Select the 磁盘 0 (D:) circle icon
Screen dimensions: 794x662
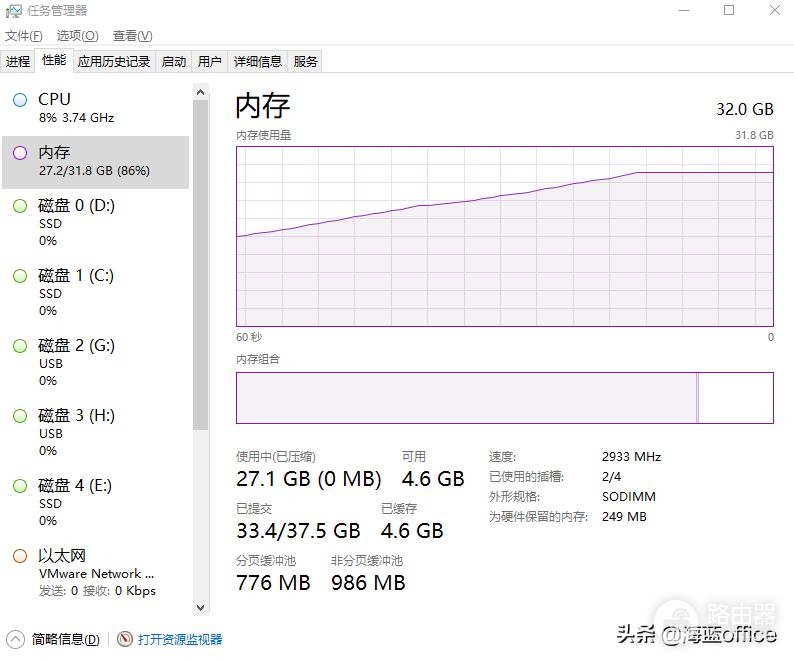pos(20,206)
